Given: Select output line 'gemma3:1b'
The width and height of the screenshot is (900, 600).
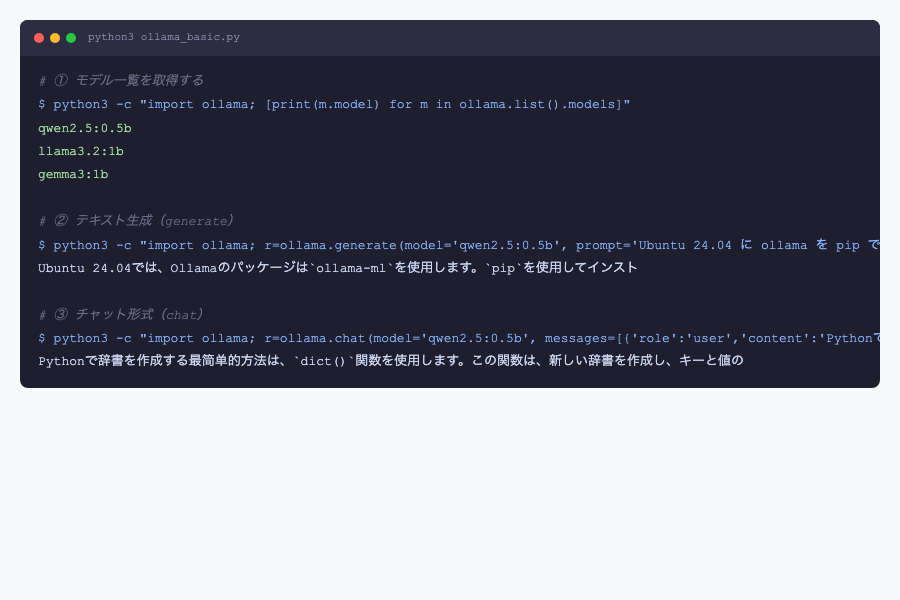Looking at the screenshot, I should click(x=73, y=174).
